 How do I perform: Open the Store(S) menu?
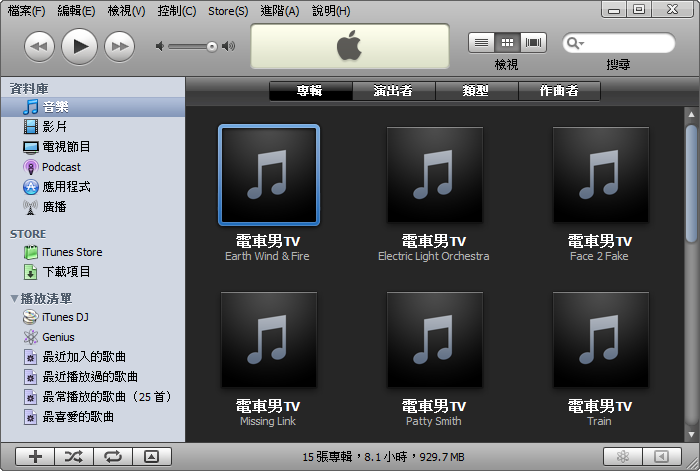tap(228, 11)
